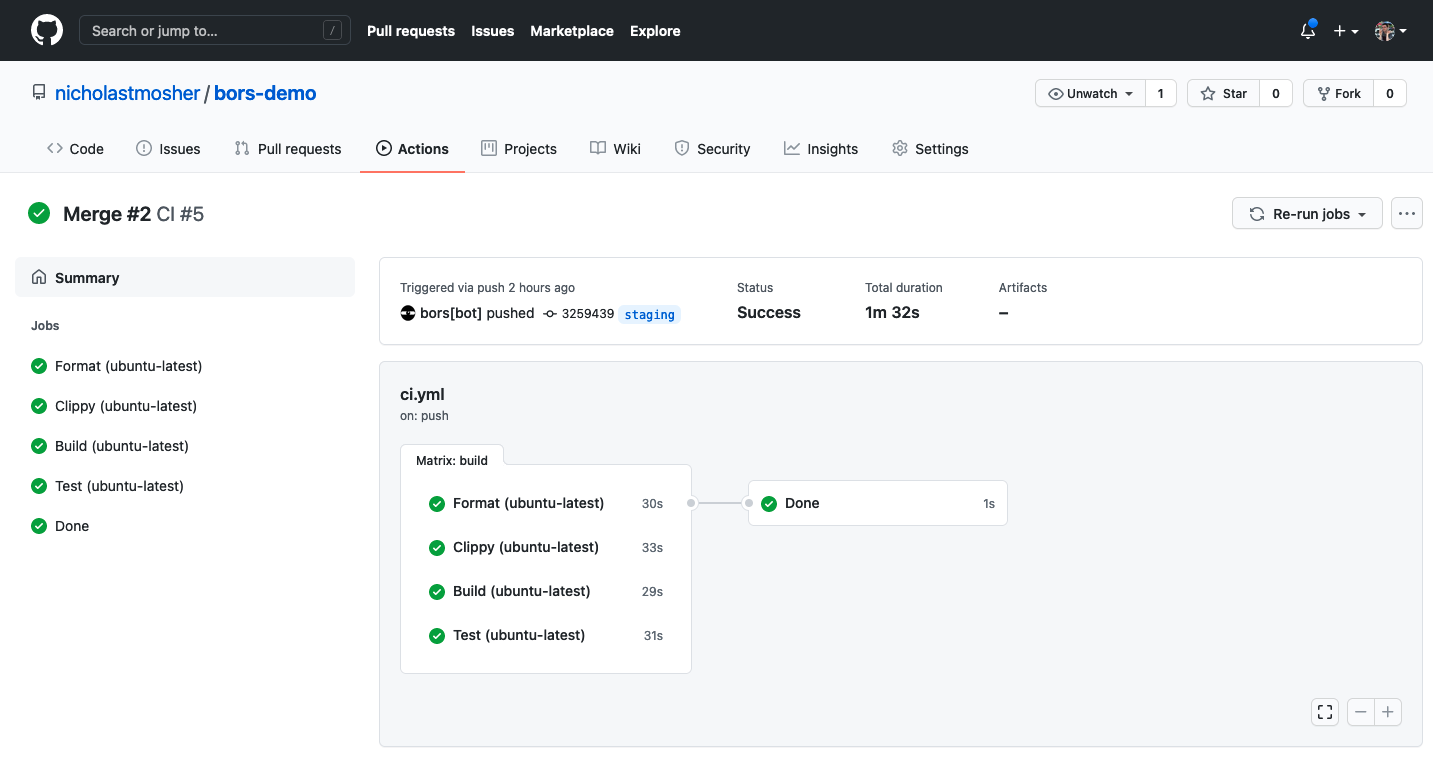Open the notifications bell
Screen dimensions: 1433x762
[1307, 31]
